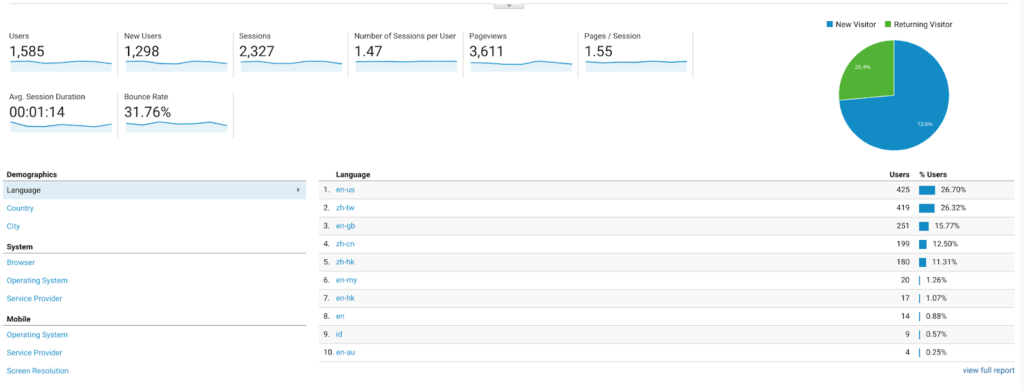Click the 419 users count cell
The image size is (1024, 391).
click(903, 208)
